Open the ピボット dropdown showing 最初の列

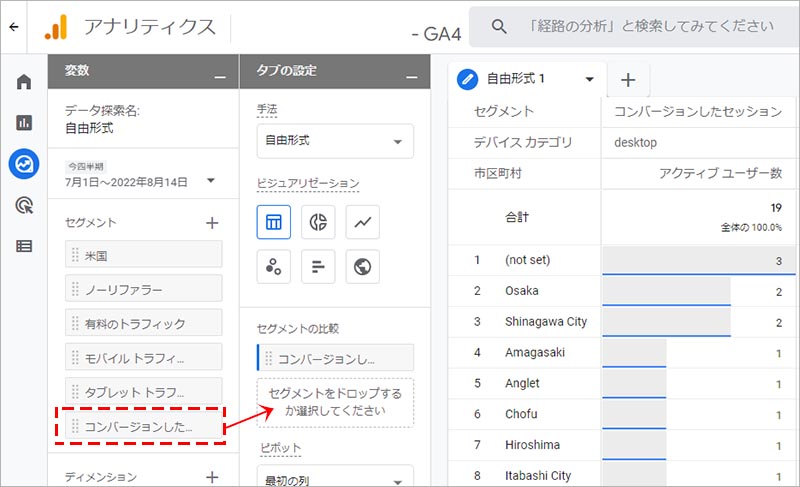point(335,478)
